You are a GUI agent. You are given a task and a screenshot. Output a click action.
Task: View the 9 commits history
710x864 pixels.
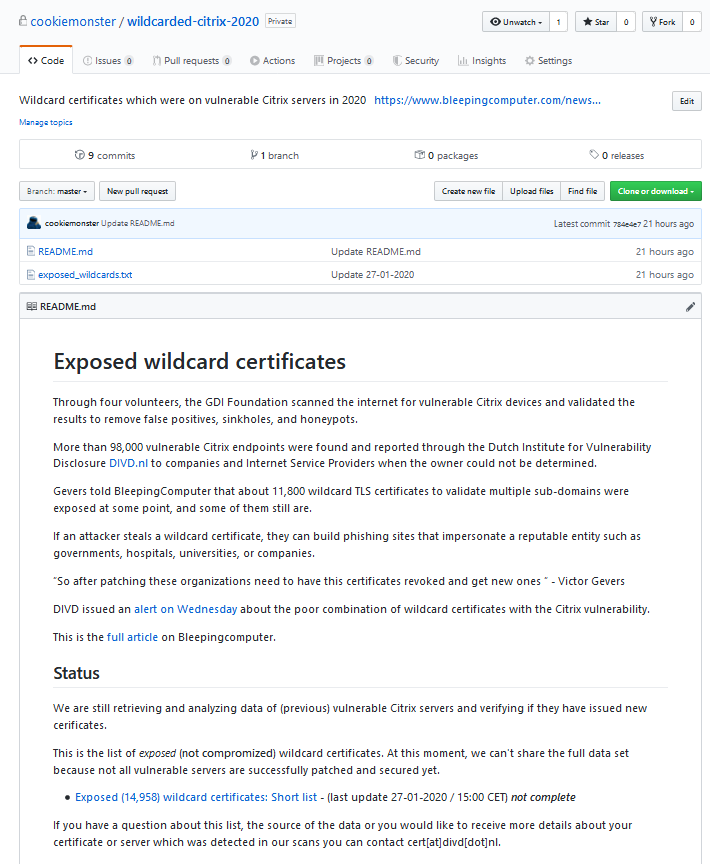(x=105, y=155)
